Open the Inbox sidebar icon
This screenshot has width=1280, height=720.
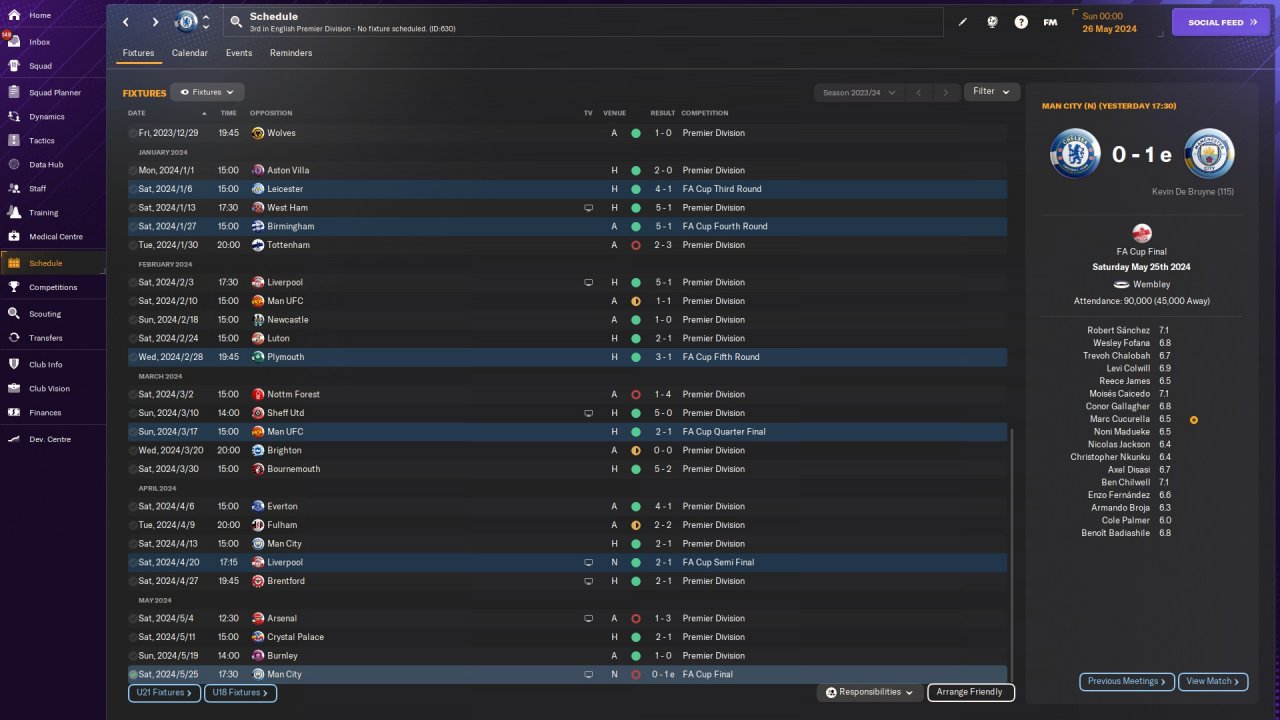[14, 42]
